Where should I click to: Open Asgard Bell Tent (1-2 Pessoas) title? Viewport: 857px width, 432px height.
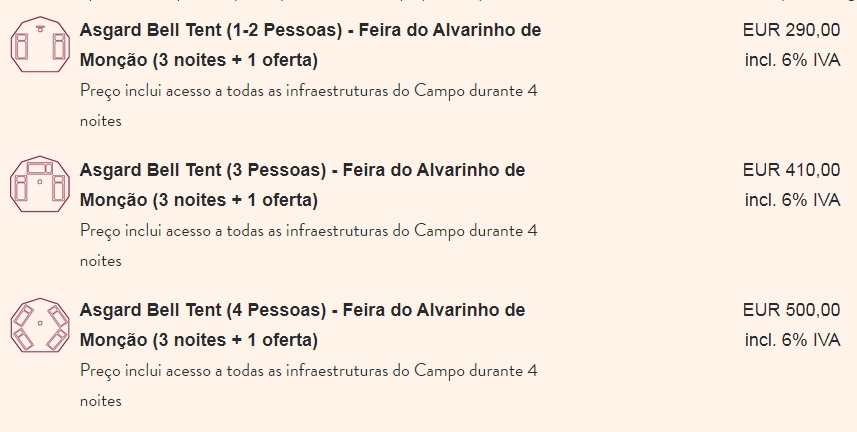click(310, 45)
